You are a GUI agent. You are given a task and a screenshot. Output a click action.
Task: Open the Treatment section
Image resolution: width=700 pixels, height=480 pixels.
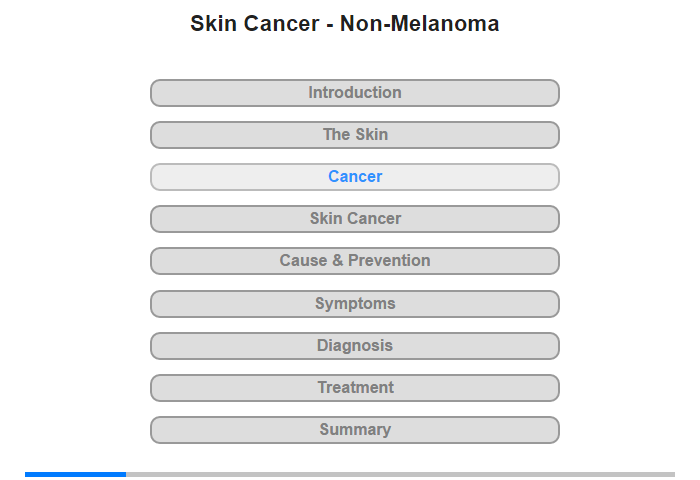[355, 388]
